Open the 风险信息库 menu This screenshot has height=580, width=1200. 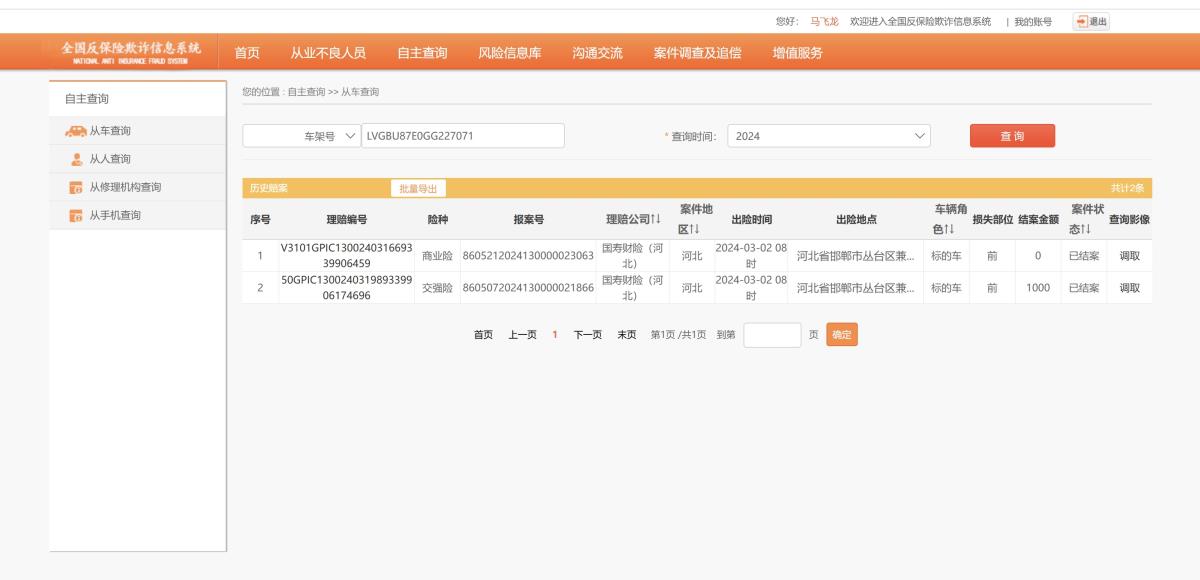(510, 53)
